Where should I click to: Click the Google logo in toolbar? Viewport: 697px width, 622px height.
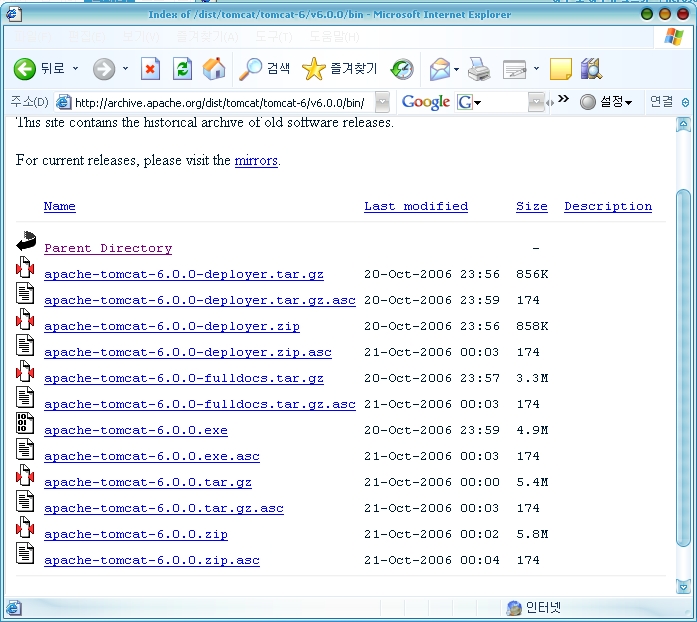pos(426,103)
